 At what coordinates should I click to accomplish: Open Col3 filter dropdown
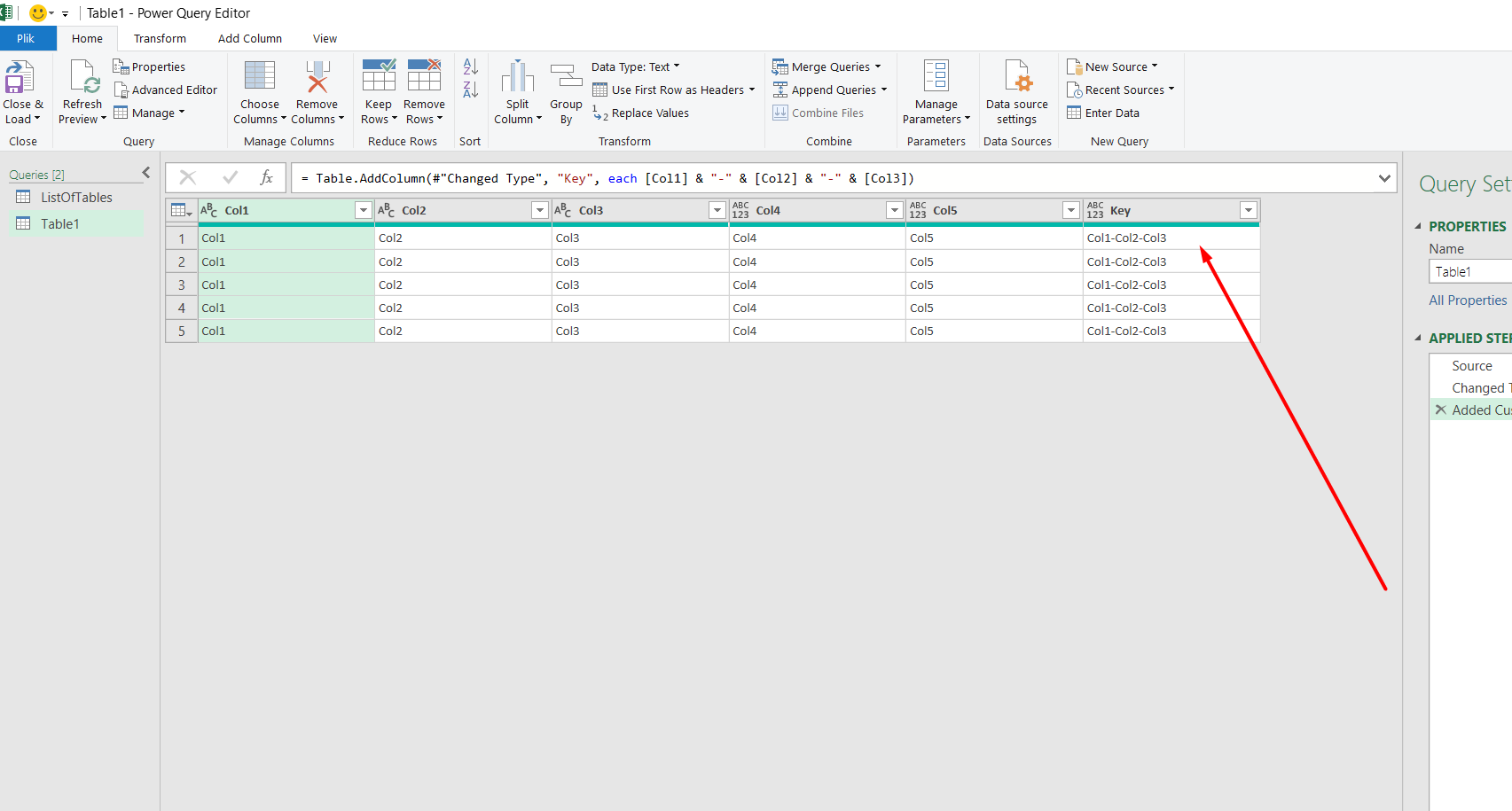click(x=717, y=210)
